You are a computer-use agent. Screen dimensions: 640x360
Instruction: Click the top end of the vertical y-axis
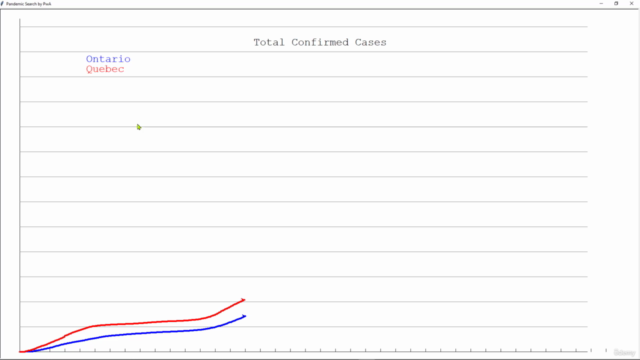tap(20, 20)
